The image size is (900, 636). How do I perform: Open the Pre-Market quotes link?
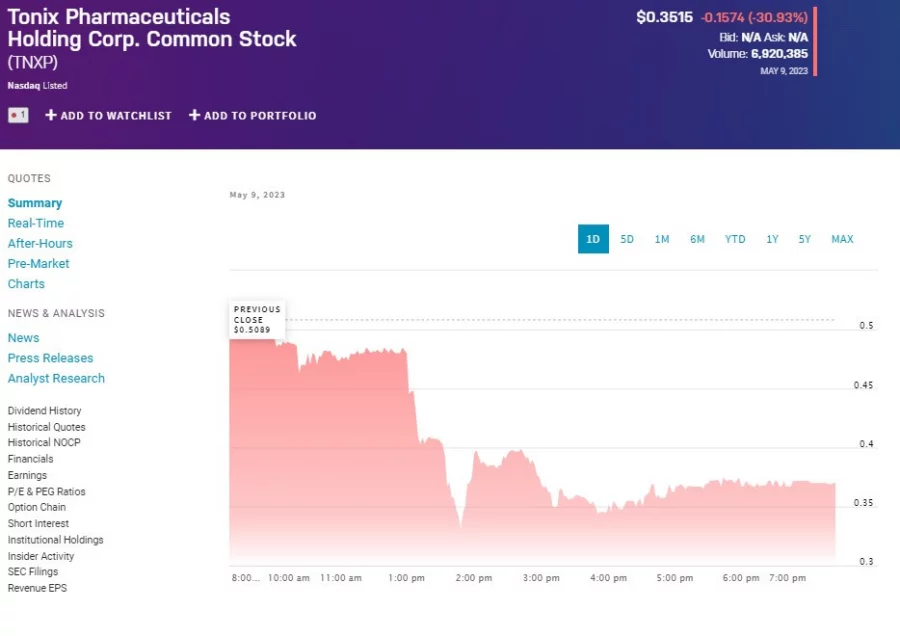[x=39, y=264]
